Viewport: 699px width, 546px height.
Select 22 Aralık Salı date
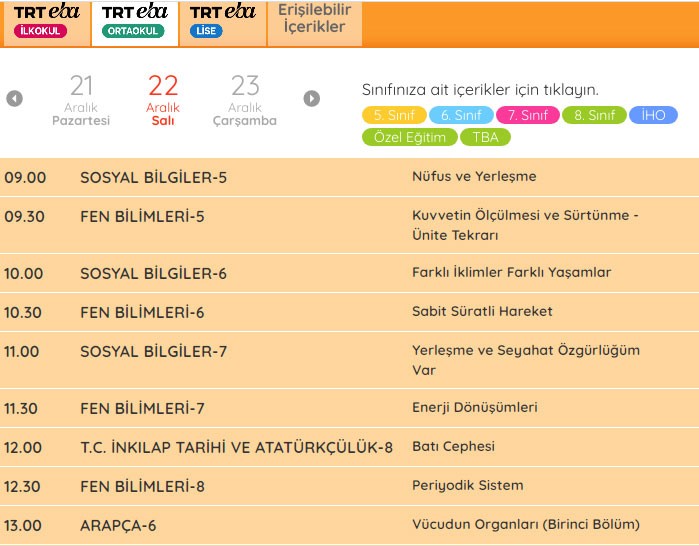point(163,100)
